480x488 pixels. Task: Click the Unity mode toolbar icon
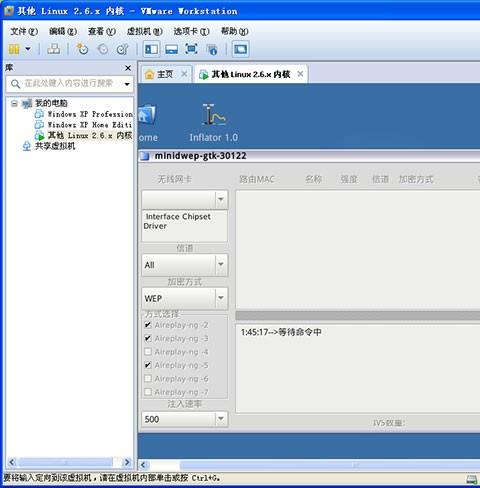(212, 49)
